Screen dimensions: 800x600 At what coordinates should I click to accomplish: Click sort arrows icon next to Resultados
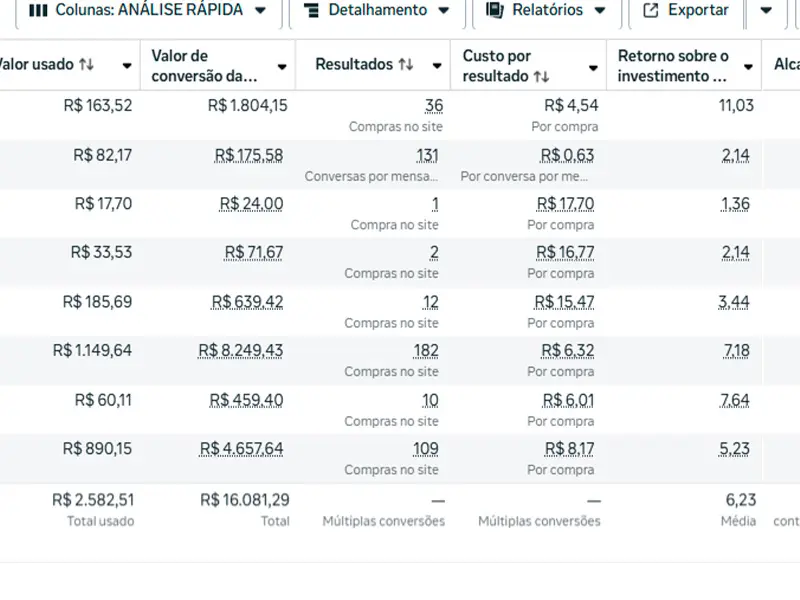point(405,65)
